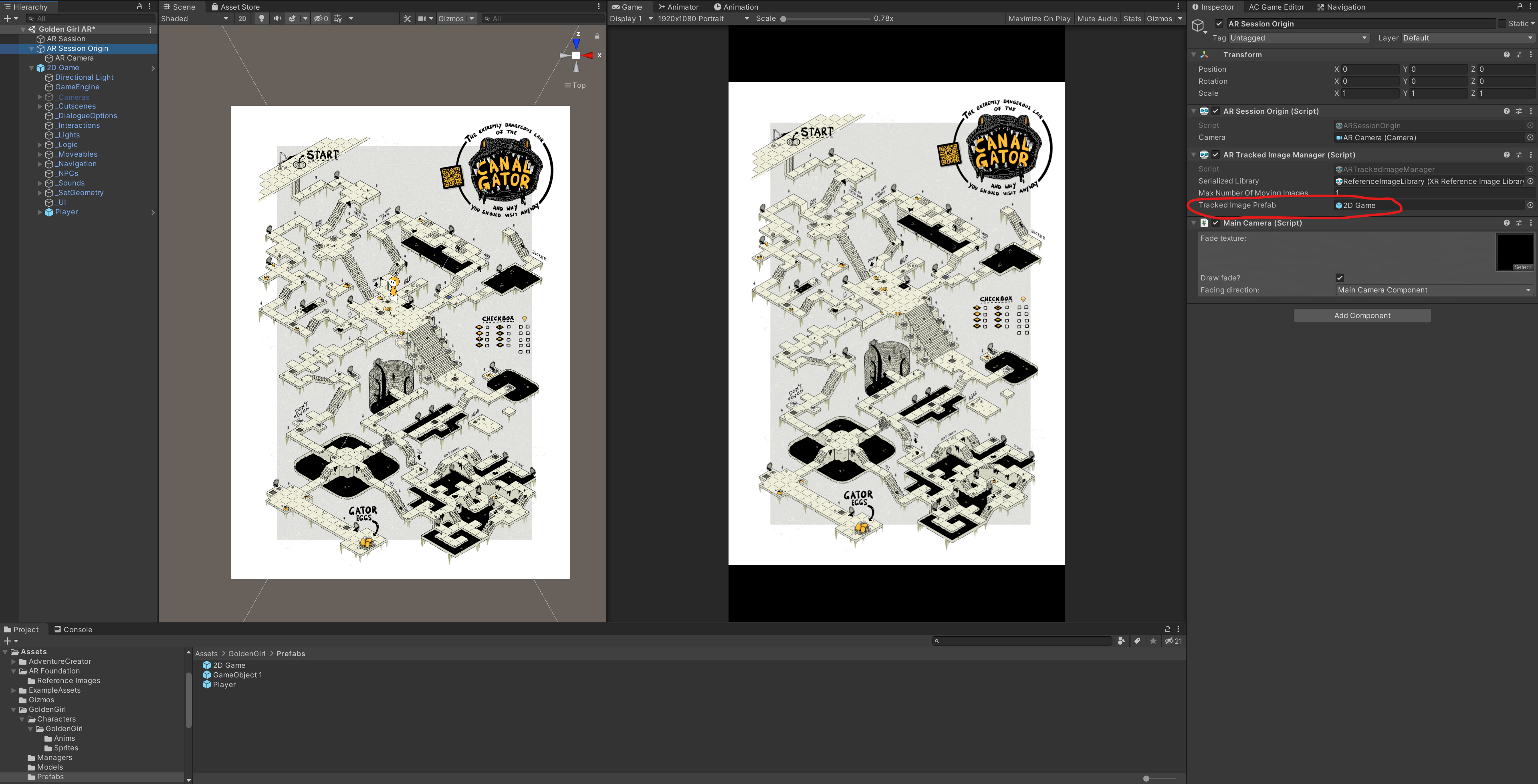Screen dimensions: 1538x784
Task: Toggle hidden packages count 21
Action: pyautogui.click(x=1173, y=641)
